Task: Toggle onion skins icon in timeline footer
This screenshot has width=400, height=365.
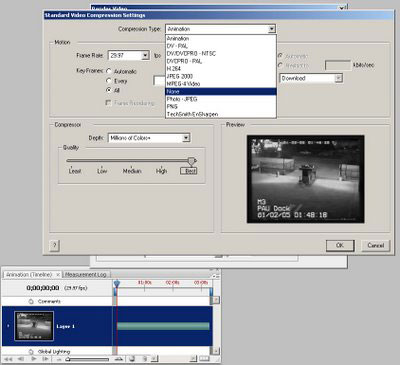Action: click(132, 359)
